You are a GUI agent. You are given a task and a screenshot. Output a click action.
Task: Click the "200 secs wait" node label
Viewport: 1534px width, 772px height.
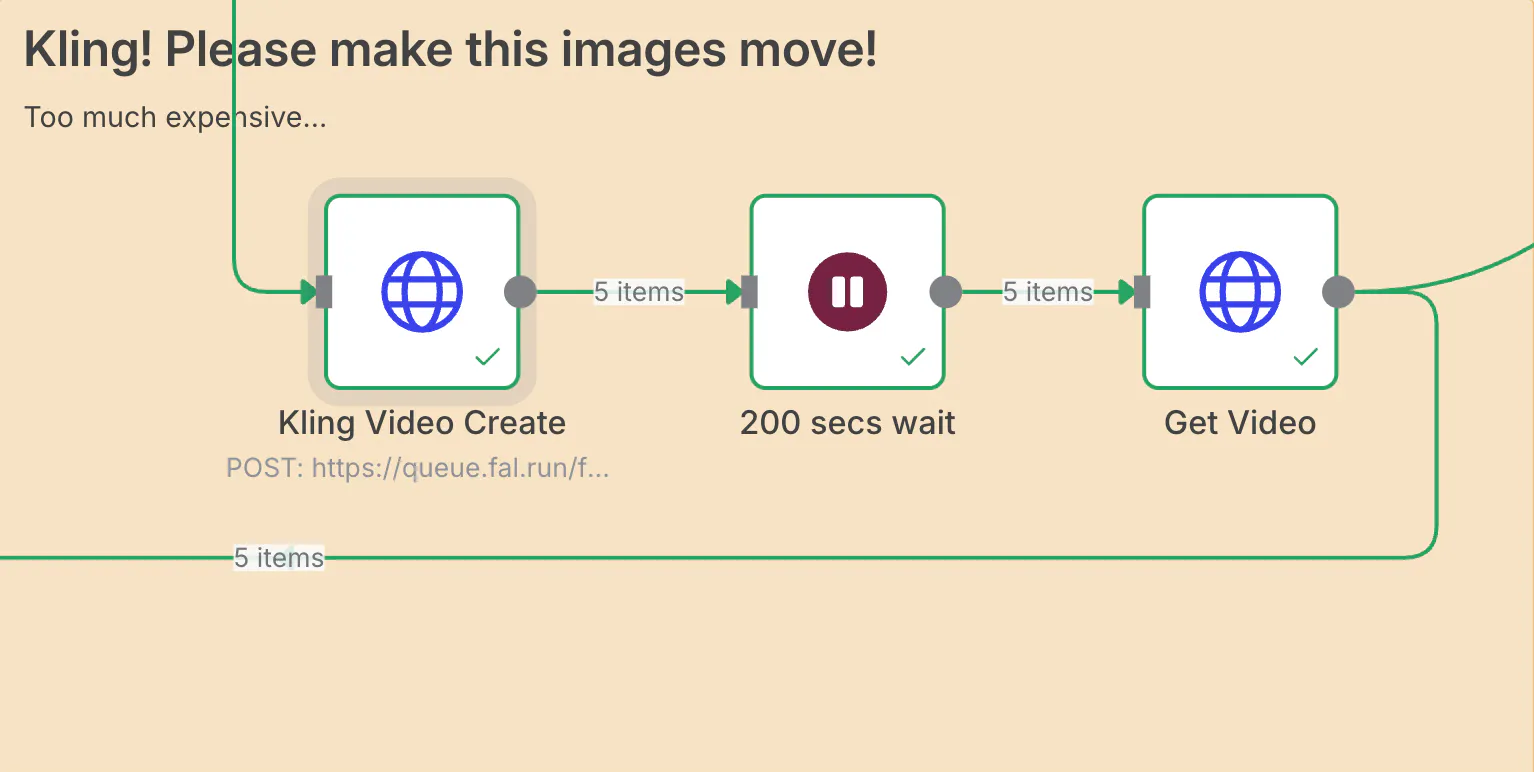click(x=848, y=423)
